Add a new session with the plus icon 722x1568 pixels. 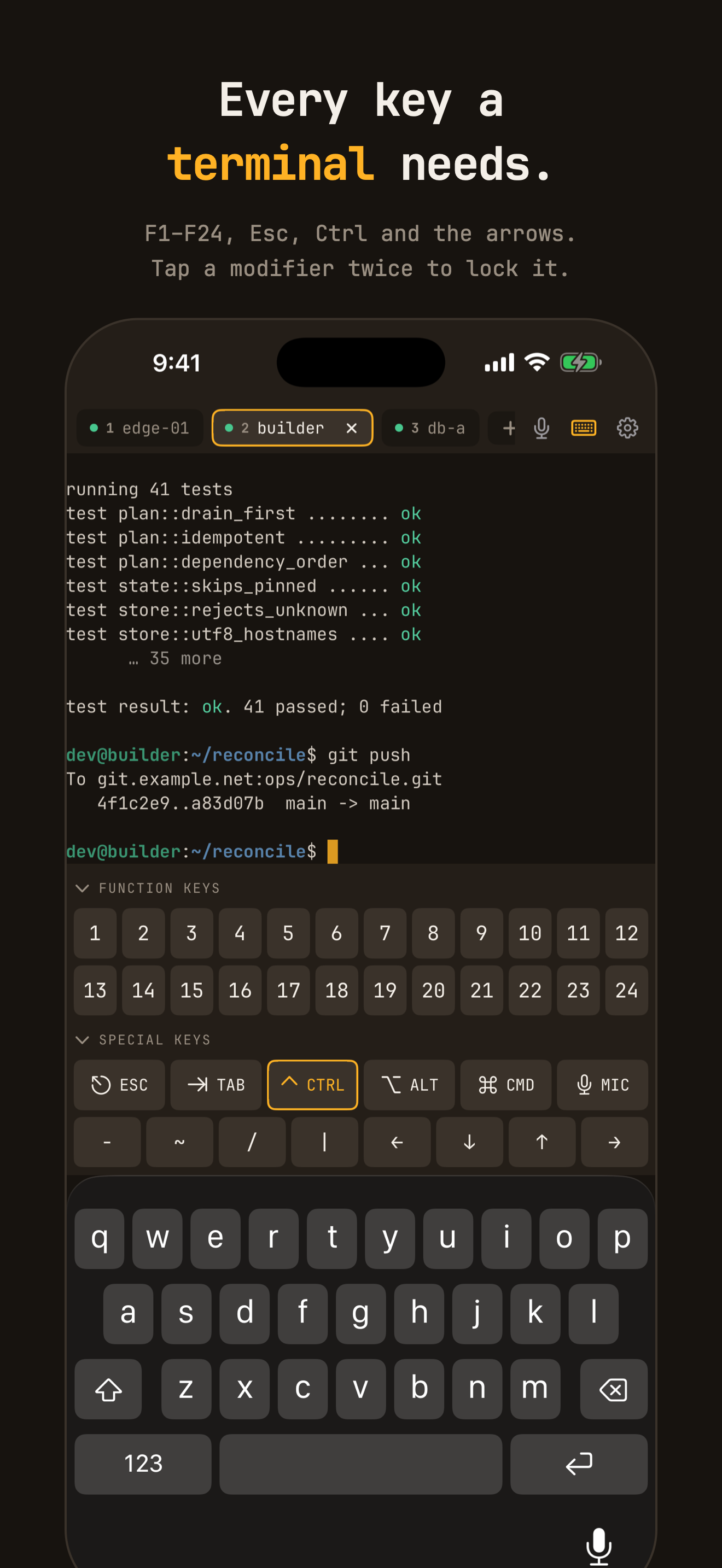pos(508,428)
